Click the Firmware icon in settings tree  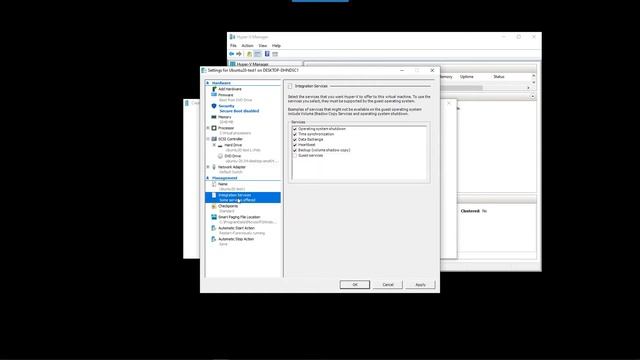(x=214, y=95)
